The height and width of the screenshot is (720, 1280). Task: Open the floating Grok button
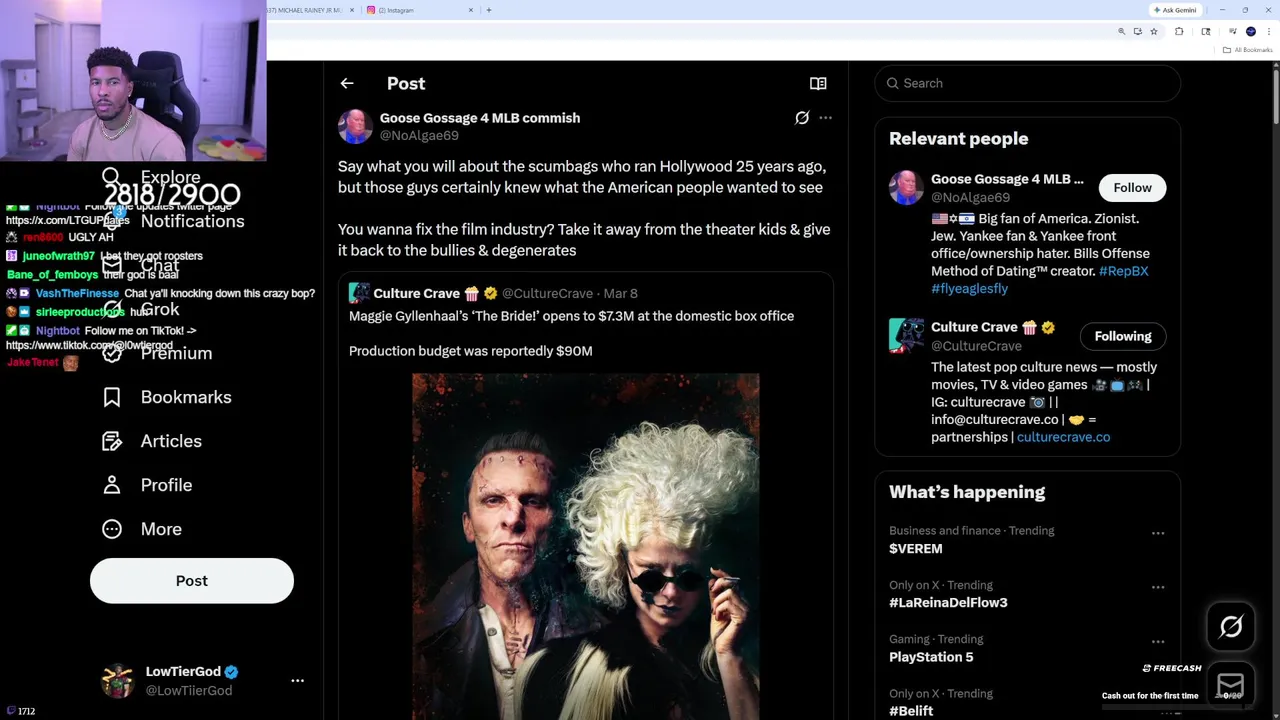1231,627
